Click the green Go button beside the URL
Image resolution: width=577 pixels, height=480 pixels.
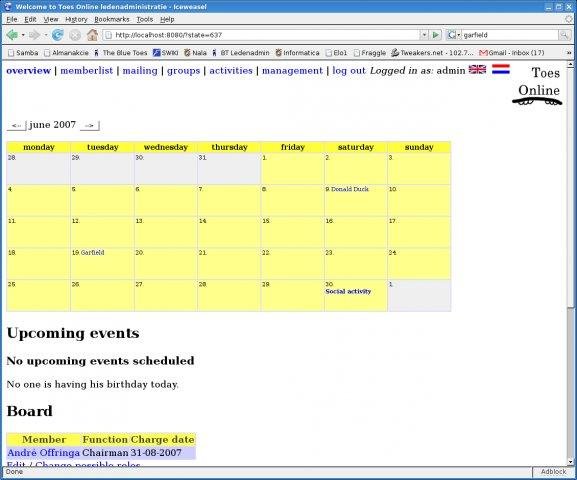point(436,35)
